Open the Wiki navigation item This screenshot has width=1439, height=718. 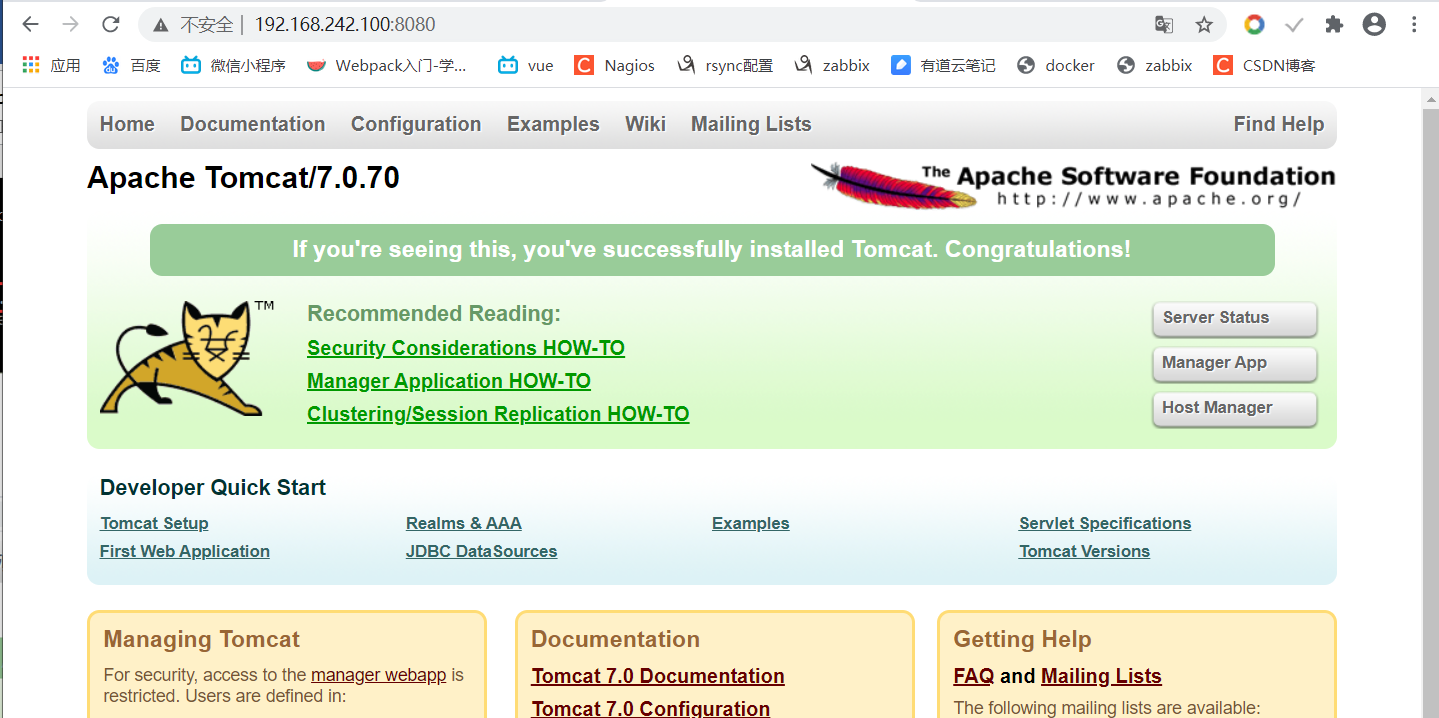(x=645, y=124)
